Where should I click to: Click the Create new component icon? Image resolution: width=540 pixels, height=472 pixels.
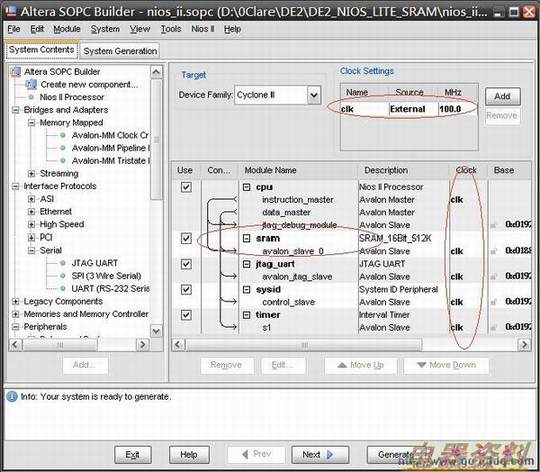(31, 84)
